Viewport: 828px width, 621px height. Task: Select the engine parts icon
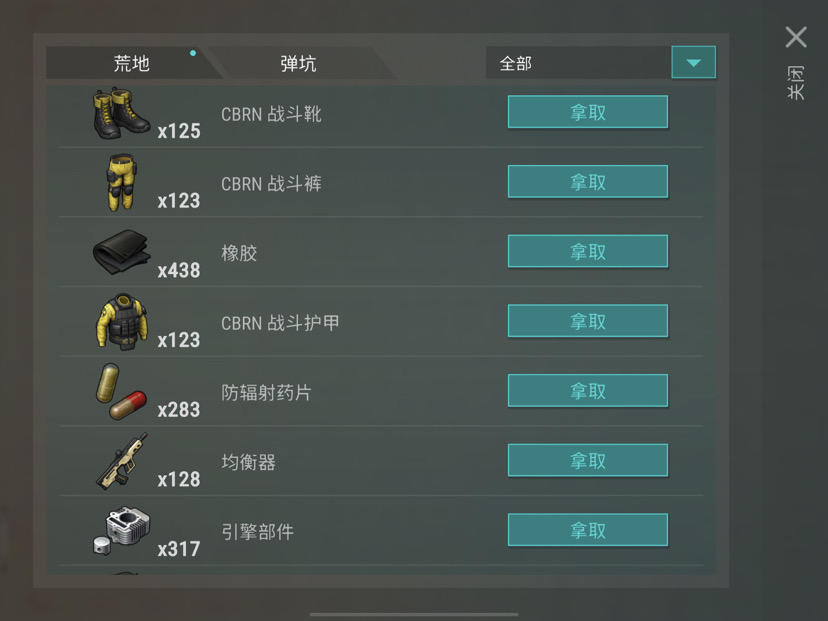pyautogui.click(x=121, y=531)
